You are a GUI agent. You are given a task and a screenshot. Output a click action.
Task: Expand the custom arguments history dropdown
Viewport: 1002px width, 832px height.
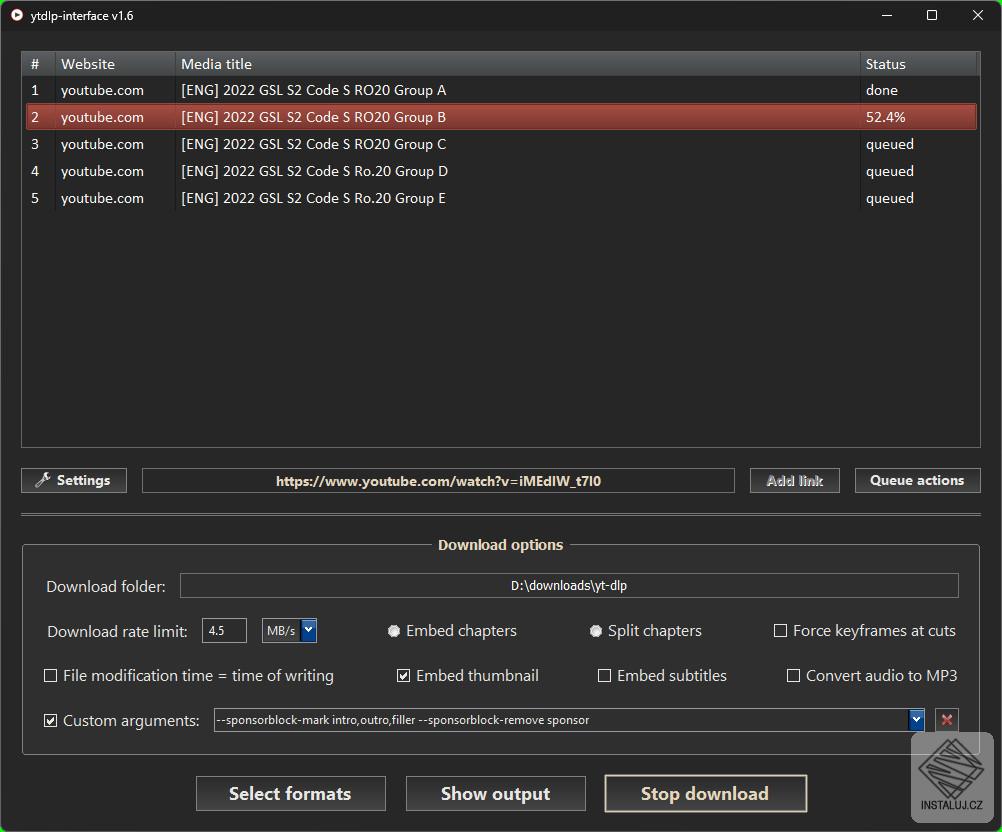(916, 720)
